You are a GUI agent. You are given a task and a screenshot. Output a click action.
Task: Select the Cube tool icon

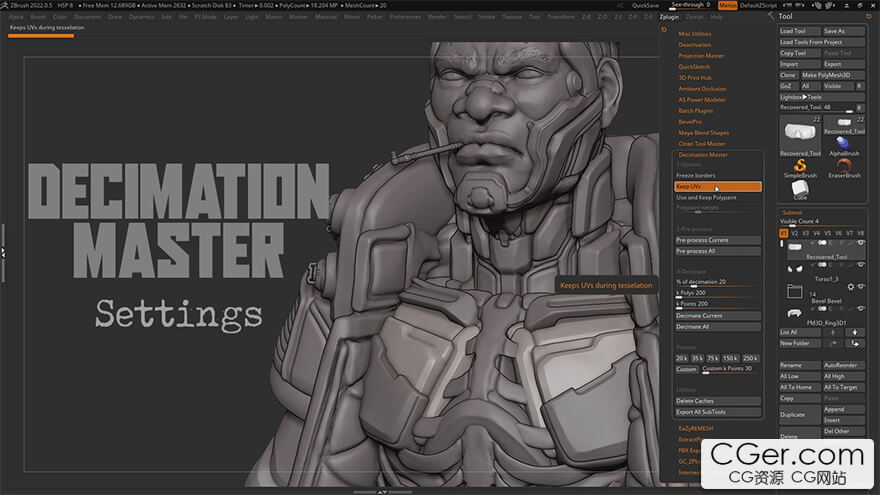coord(800,188)
